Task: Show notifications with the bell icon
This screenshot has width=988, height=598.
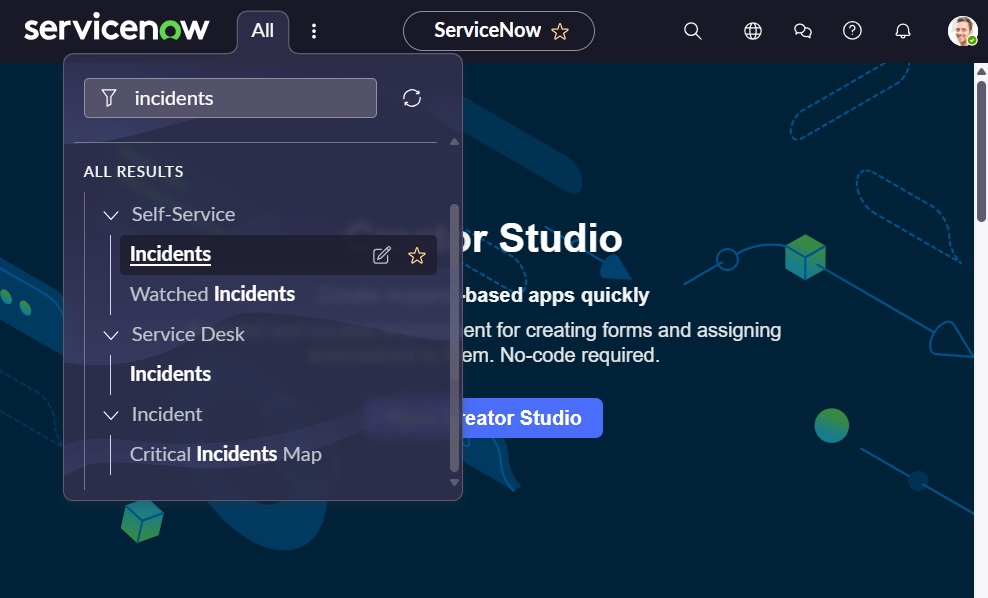Action: click(902, 31)
